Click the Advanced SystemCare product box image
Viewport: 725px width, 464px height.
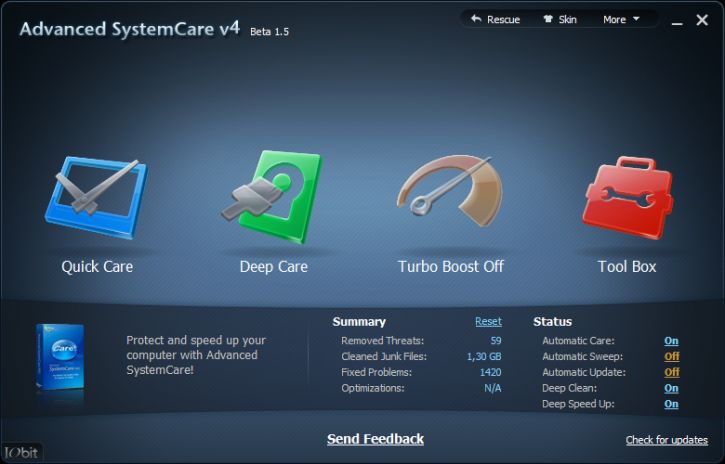click(60, 358)
